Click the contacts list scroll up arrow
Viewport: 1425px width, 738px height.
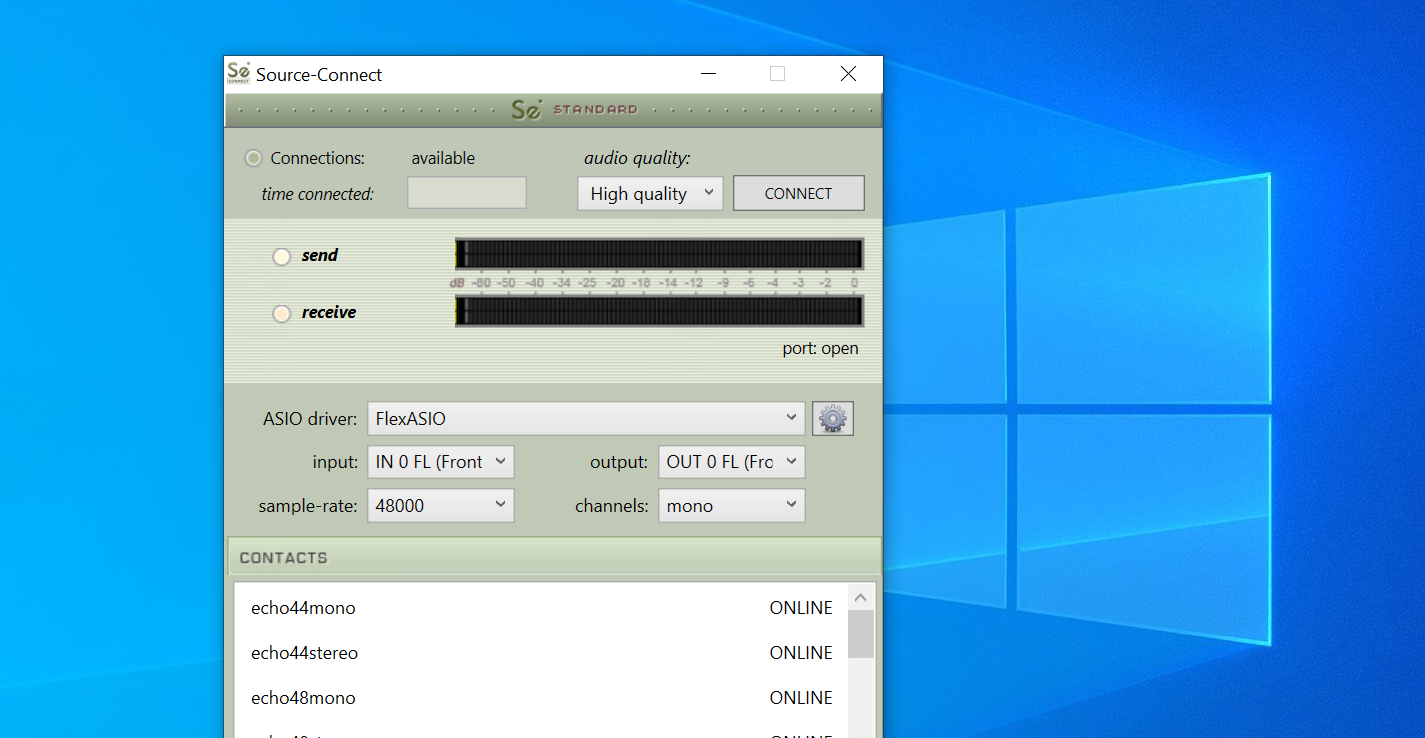(x=860, y=598)
